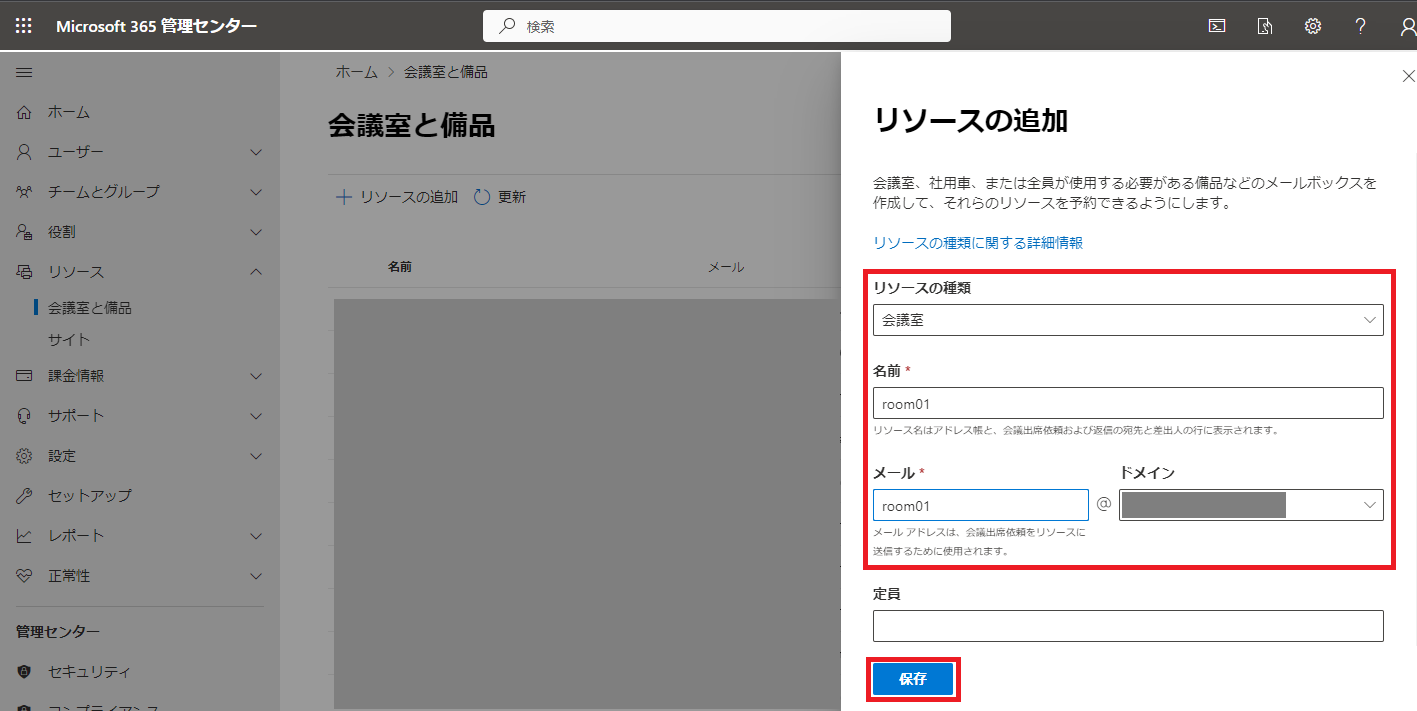Click 会議室と備品 breadcrumb
This screenshot has height=711, width=1417.
pyautogui.click(x=446, y=72)
